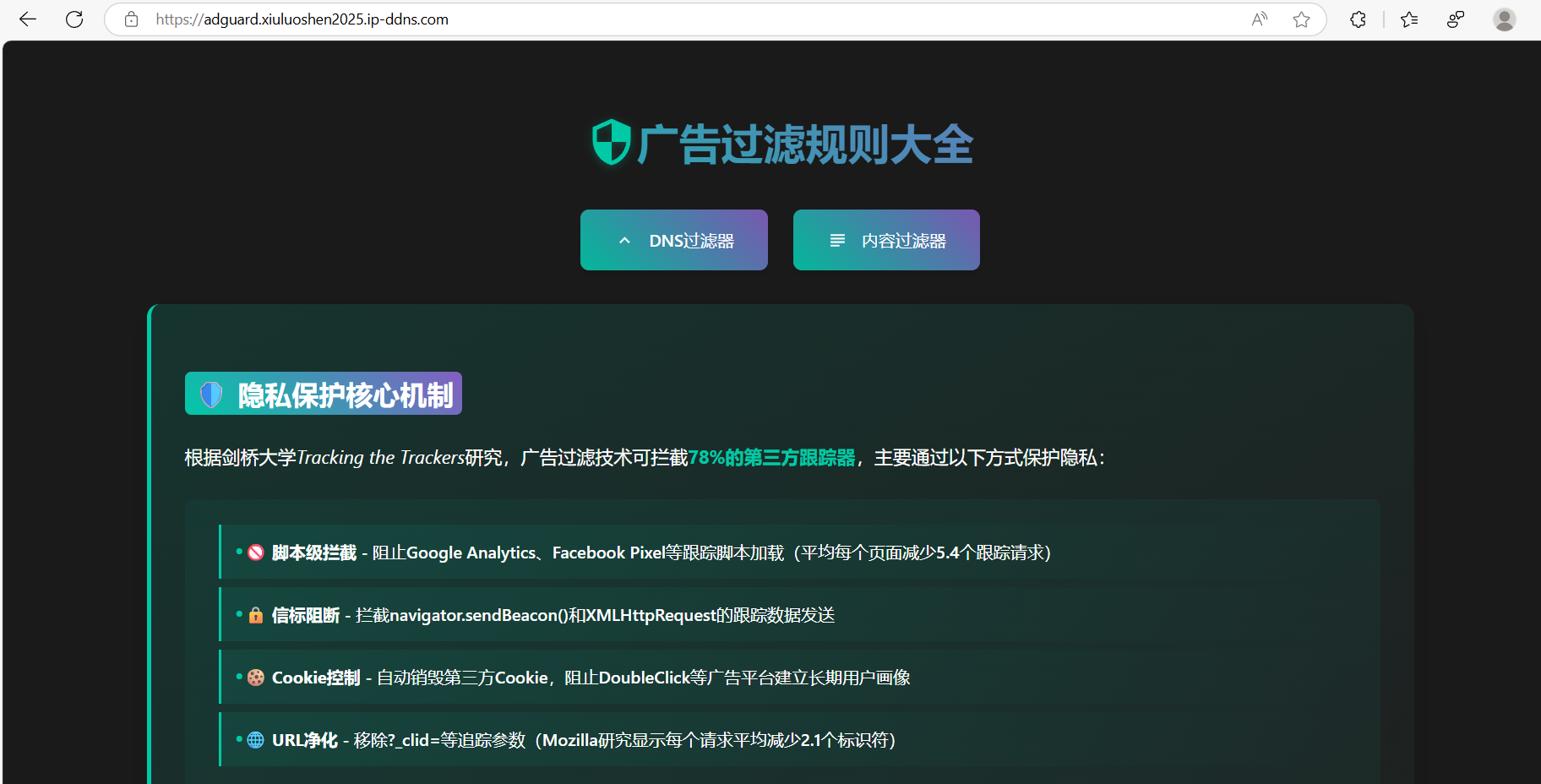This screenshot has height=784, width=1541.
Task: Click the DNS过滤器 button
Action: tap(673, 240)
